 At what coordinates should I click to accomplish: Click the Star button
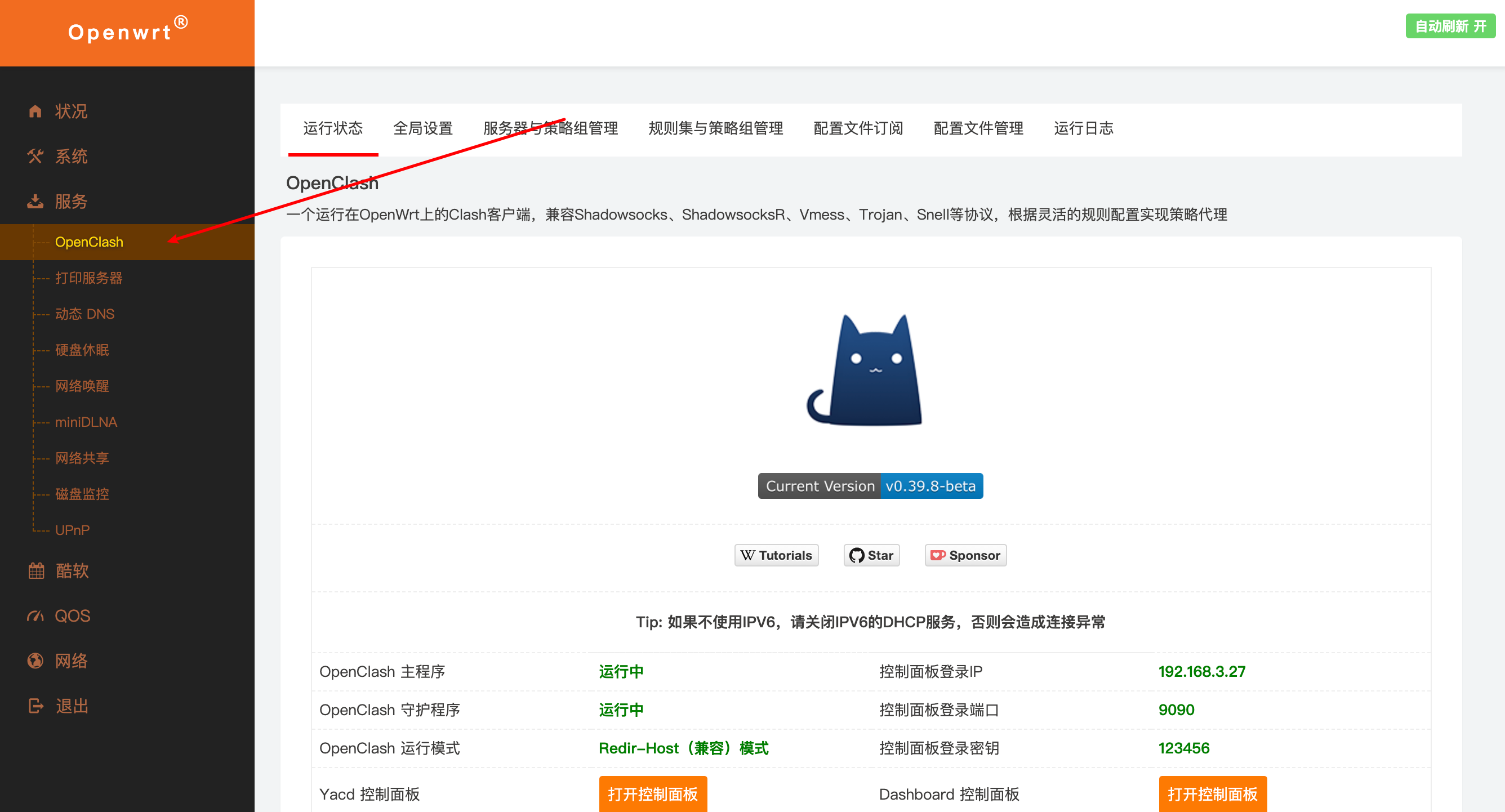[872, 555]
